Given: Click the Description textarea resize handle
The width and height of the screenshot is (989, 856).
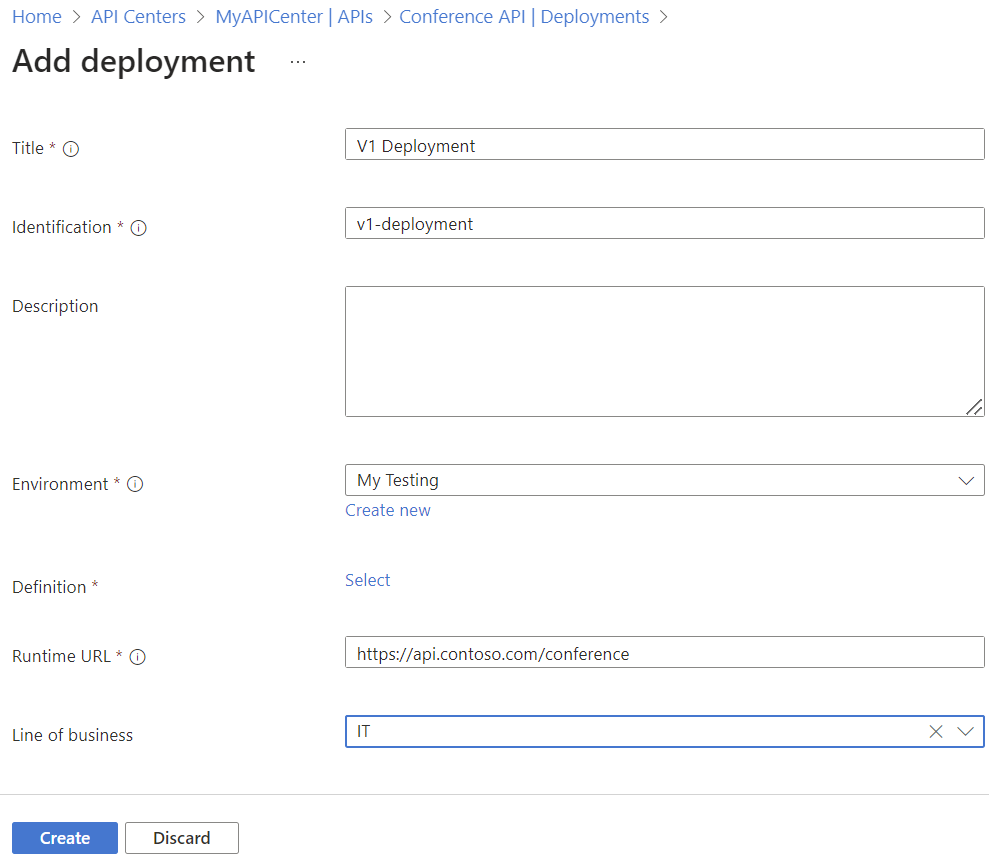Looking at the screenshot, I should [973, 408].
